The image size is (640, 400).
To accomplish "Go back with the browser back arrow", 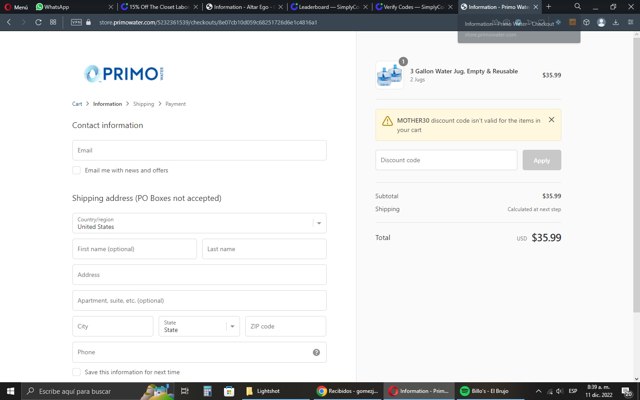I will point(9,22).
